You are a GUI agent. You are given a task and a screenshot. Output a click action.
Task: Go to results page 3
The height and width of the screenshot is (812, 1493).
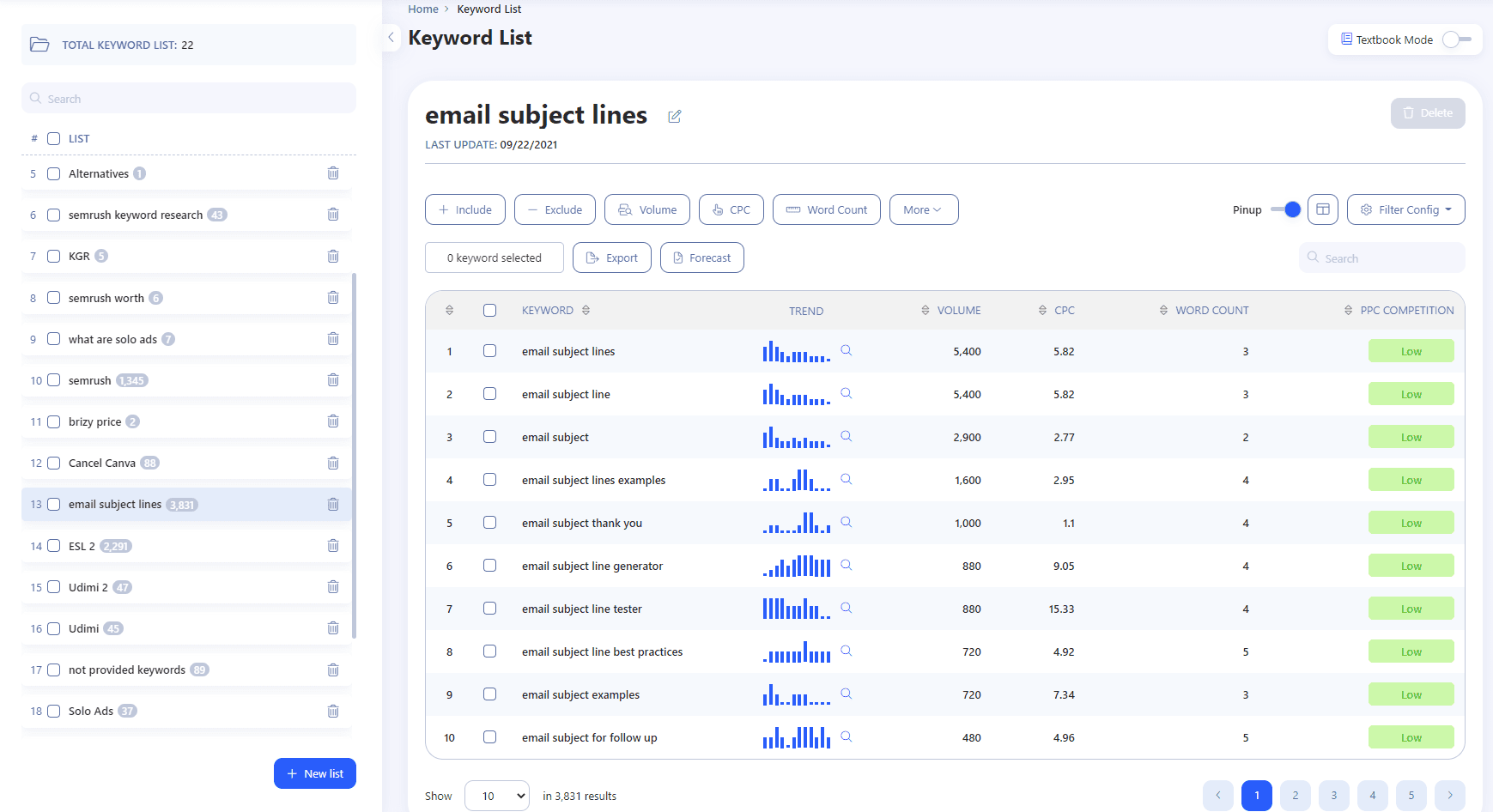coord(1334,796)
